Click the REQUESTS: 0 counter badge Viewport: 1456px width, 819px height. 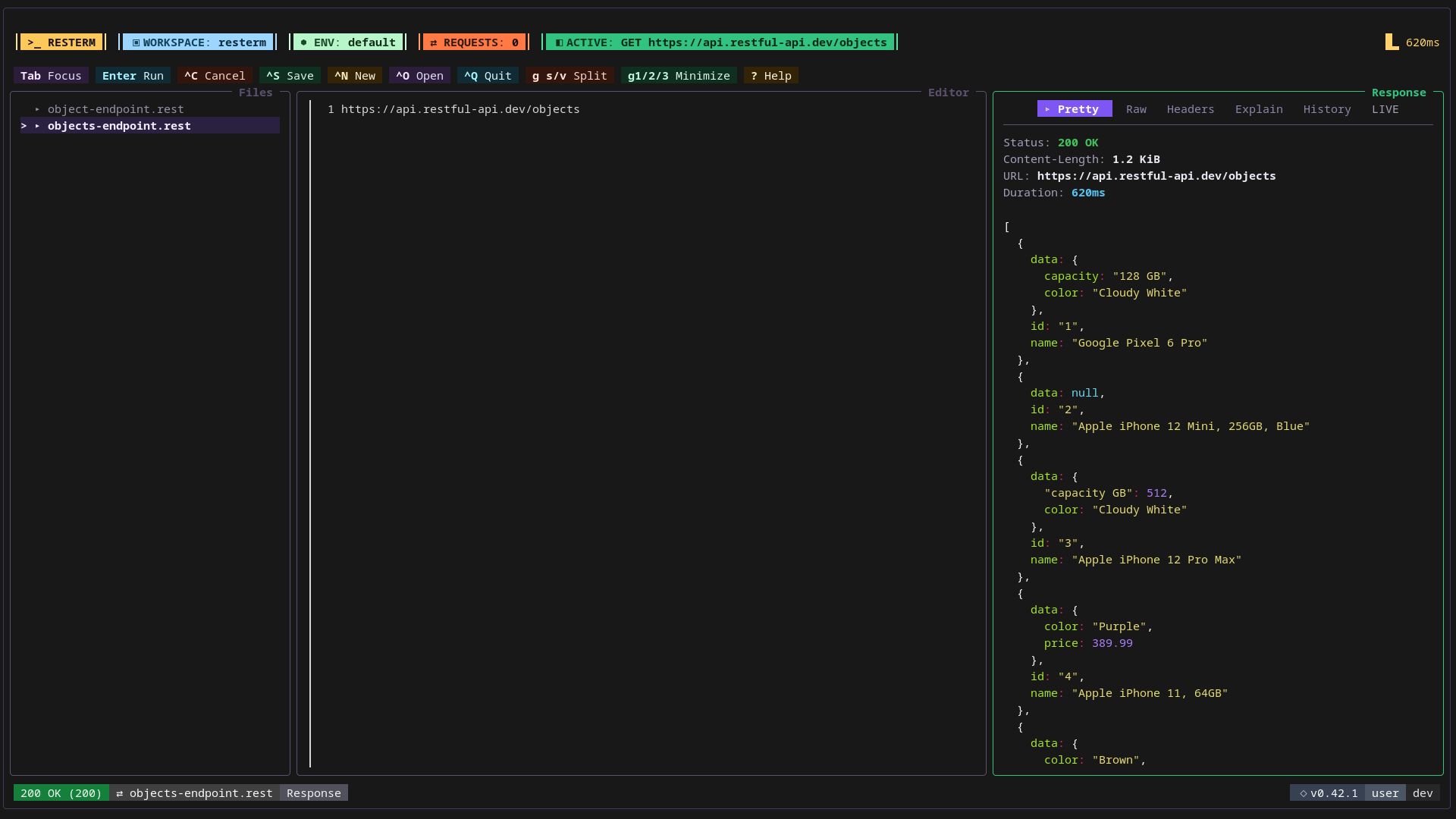[474, 42]
